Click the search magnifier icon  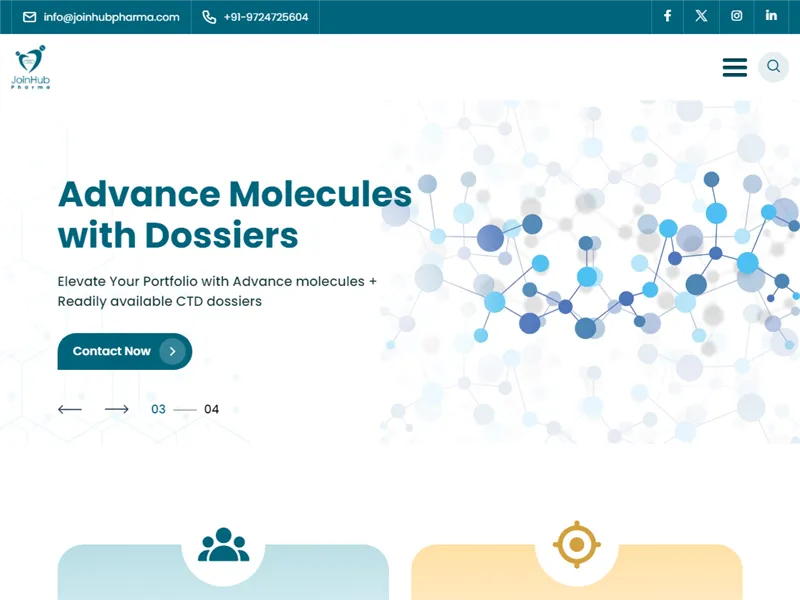(773, 67)
